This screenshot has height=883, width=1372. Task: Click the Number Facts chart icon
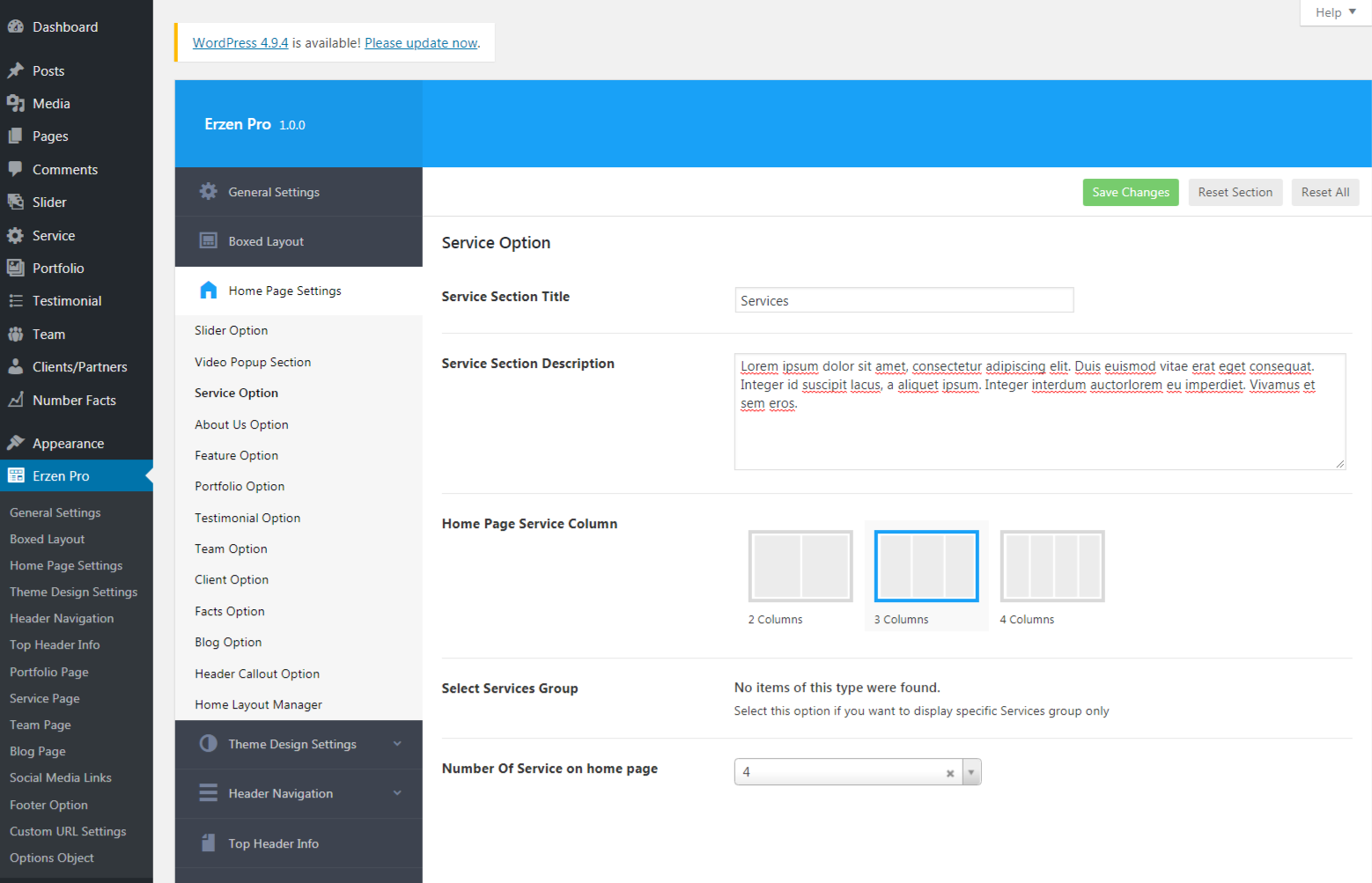(x=15, y=400)
